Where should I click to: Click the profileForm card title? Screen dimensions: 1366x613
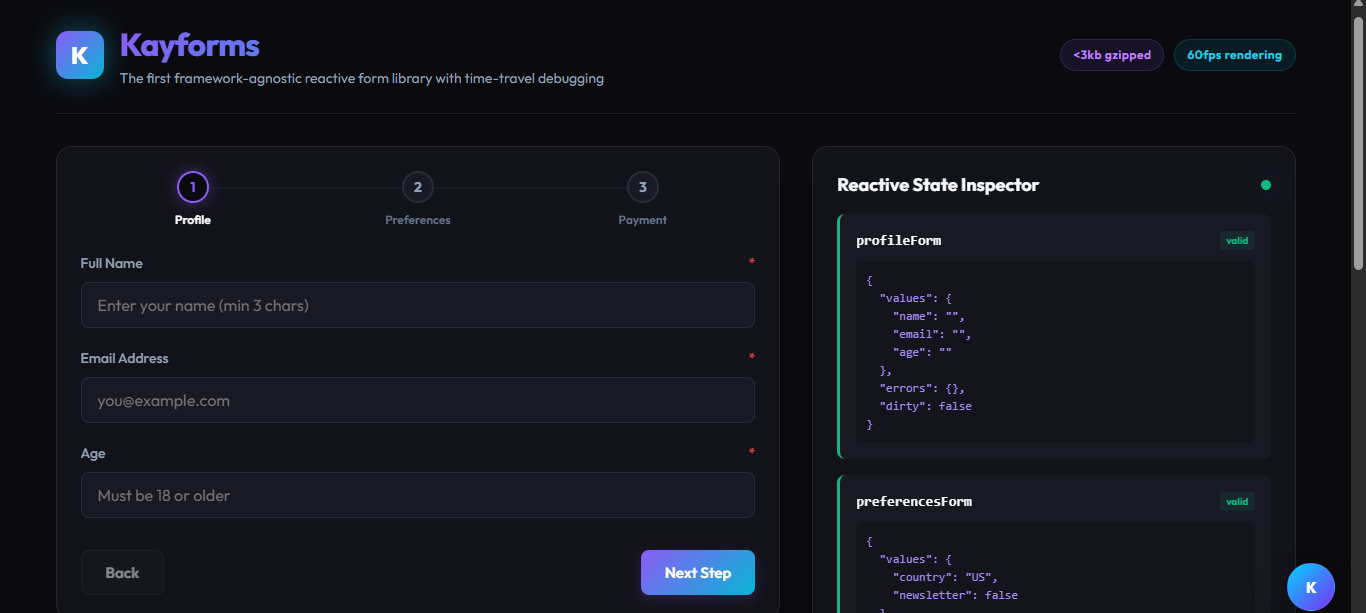click(899, 241)
